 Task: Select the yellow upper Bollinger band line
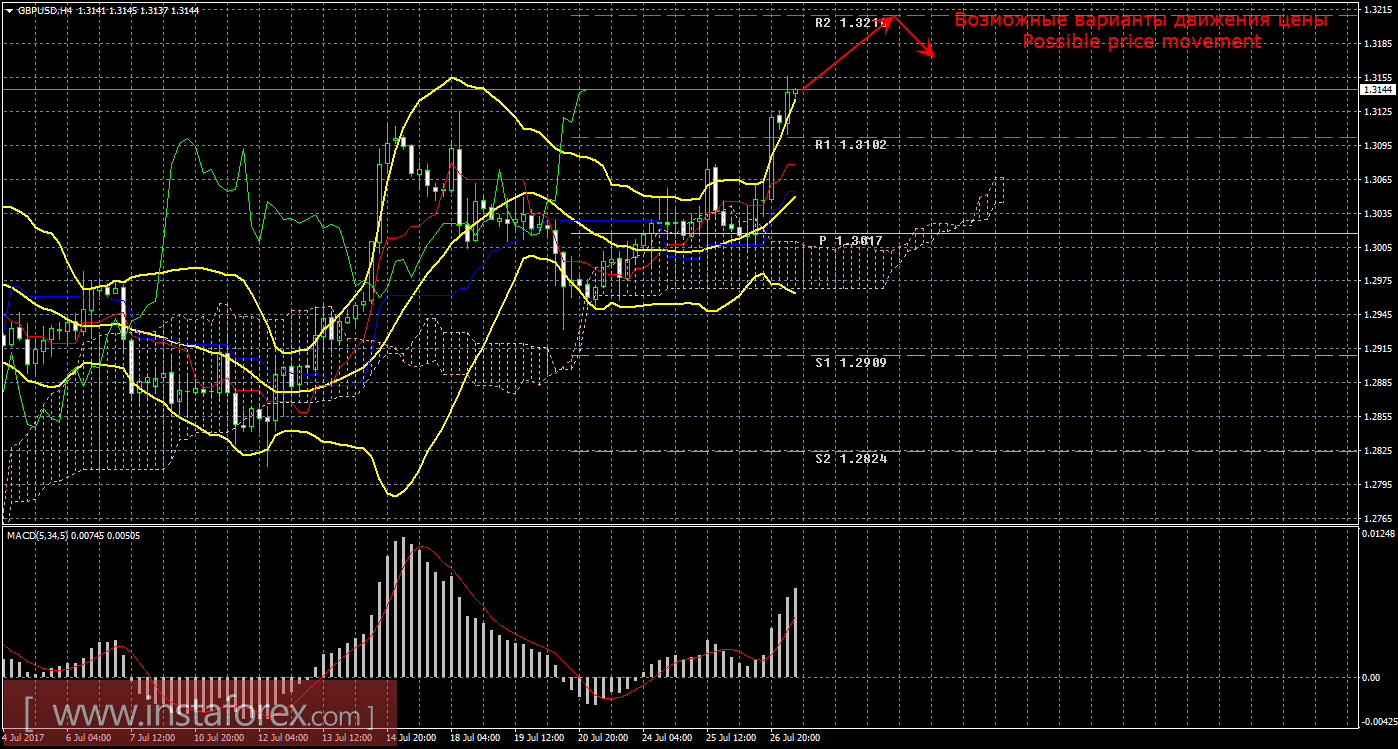[450, 78]
